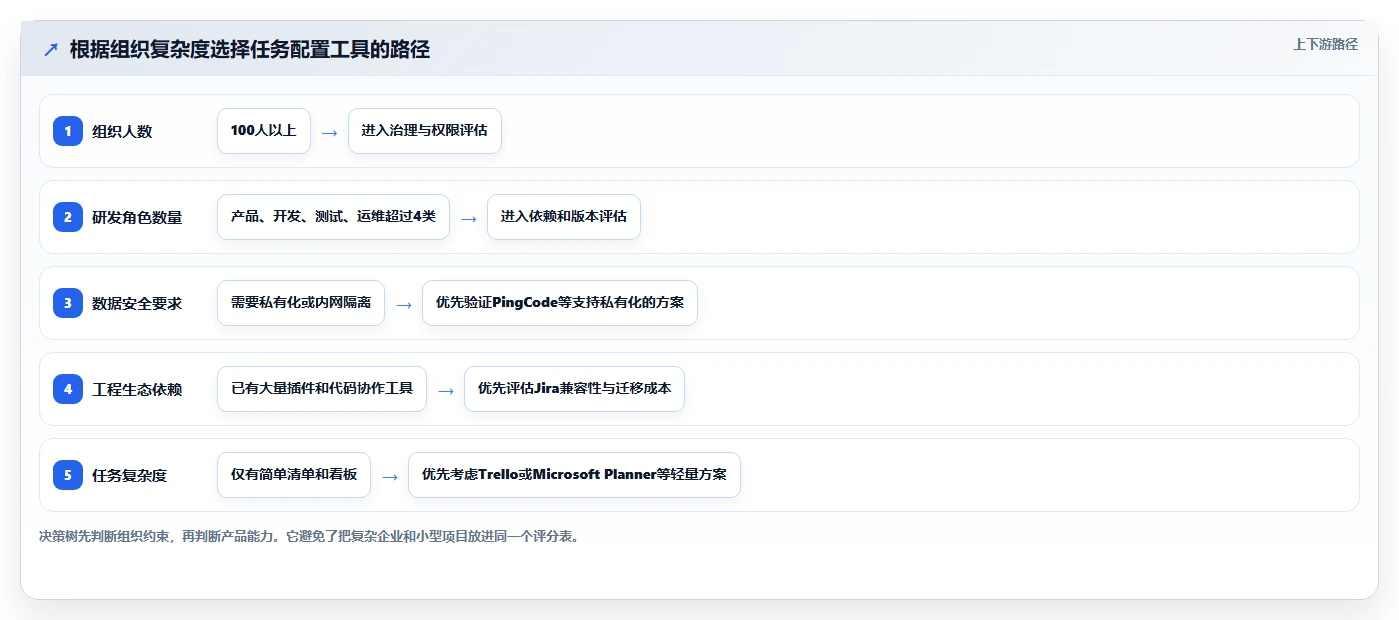Click the 产品、开发、测试、运维超过4类 chip
Screen dimensions: 1399x620
coord(333,217)
